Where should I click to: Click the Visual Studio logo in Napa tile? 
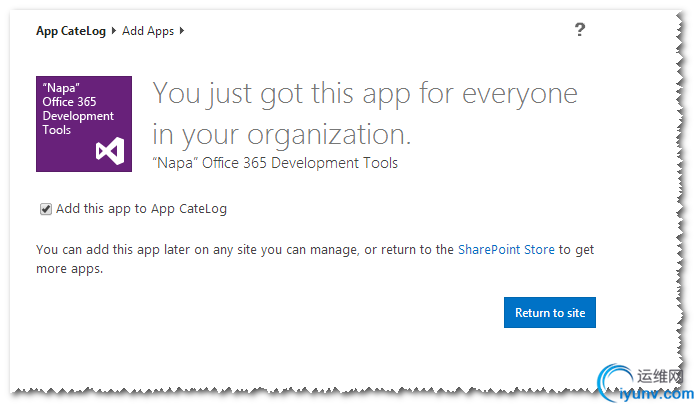click(108, 152)
